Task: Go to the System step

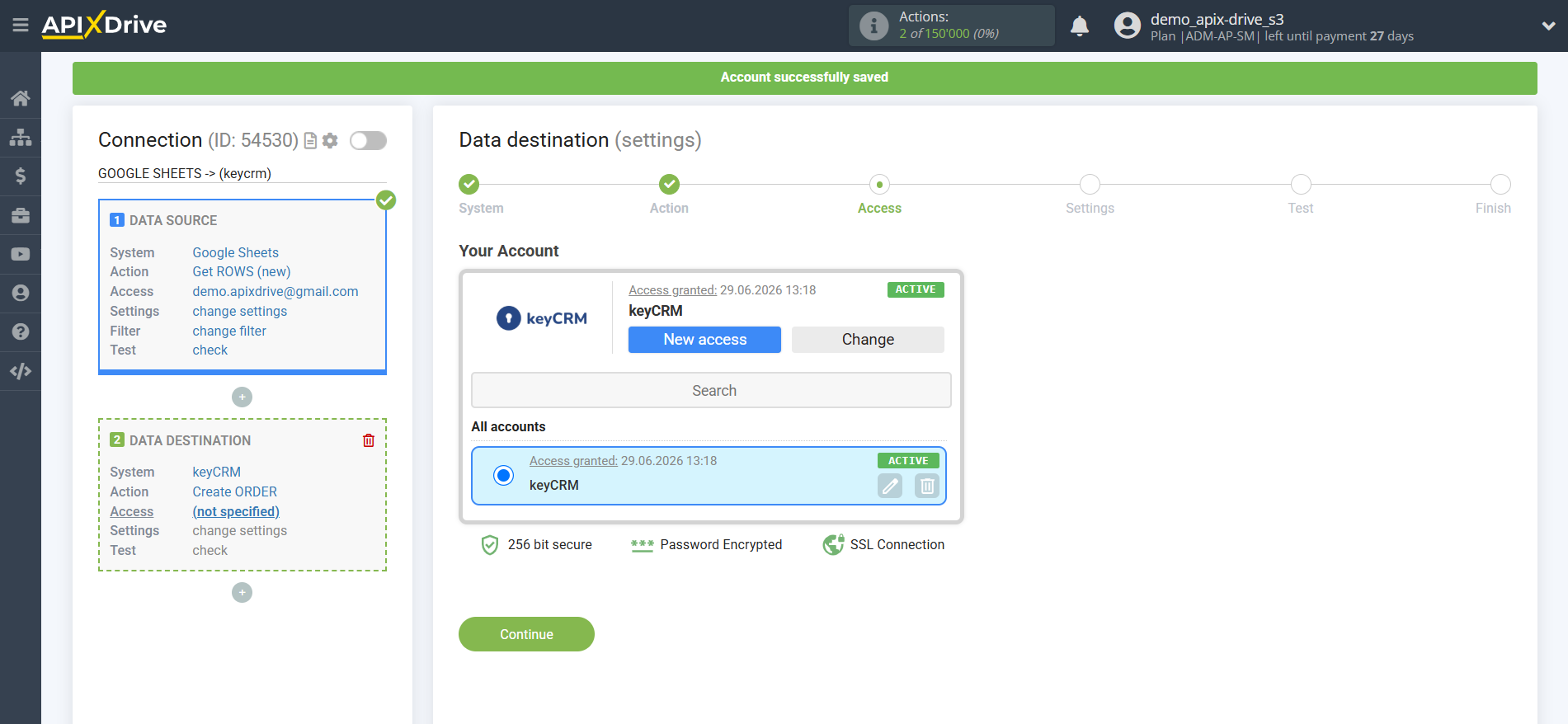Action: (x=469, y=184)
